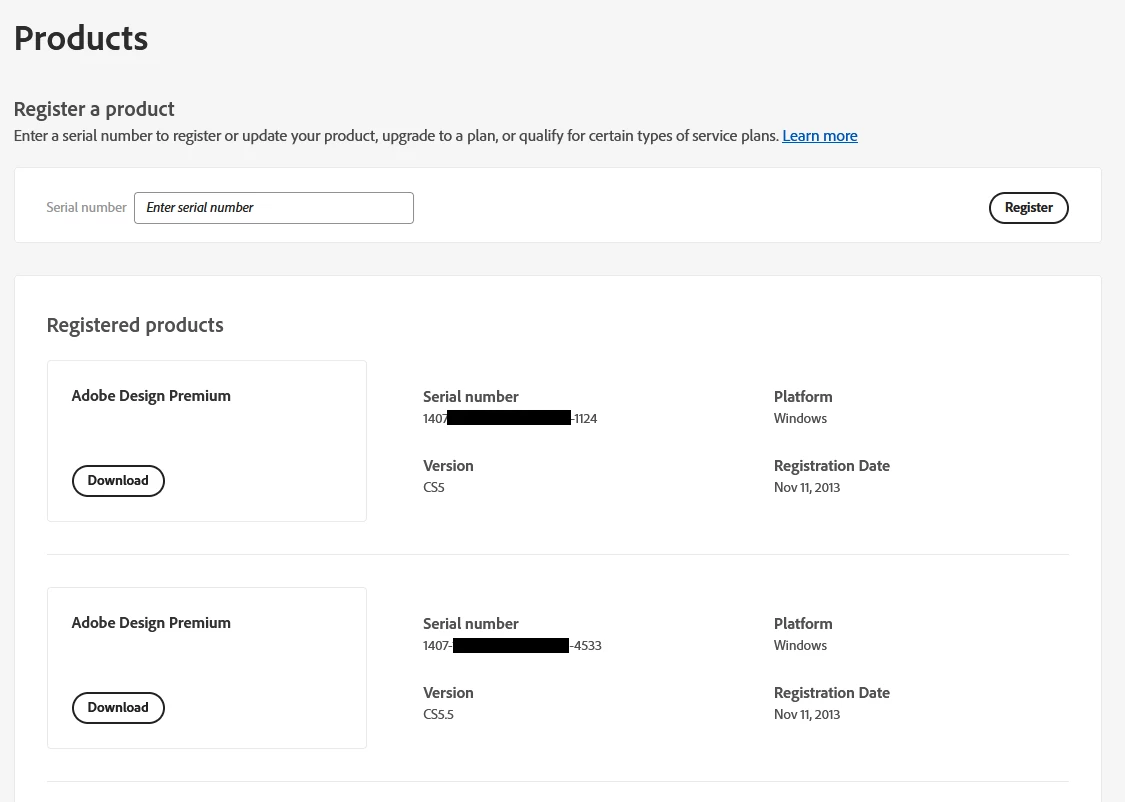Open the Learn more link
Image resolution: width=1125 pixels, height=802 pixels.
[x=819, y=136]
